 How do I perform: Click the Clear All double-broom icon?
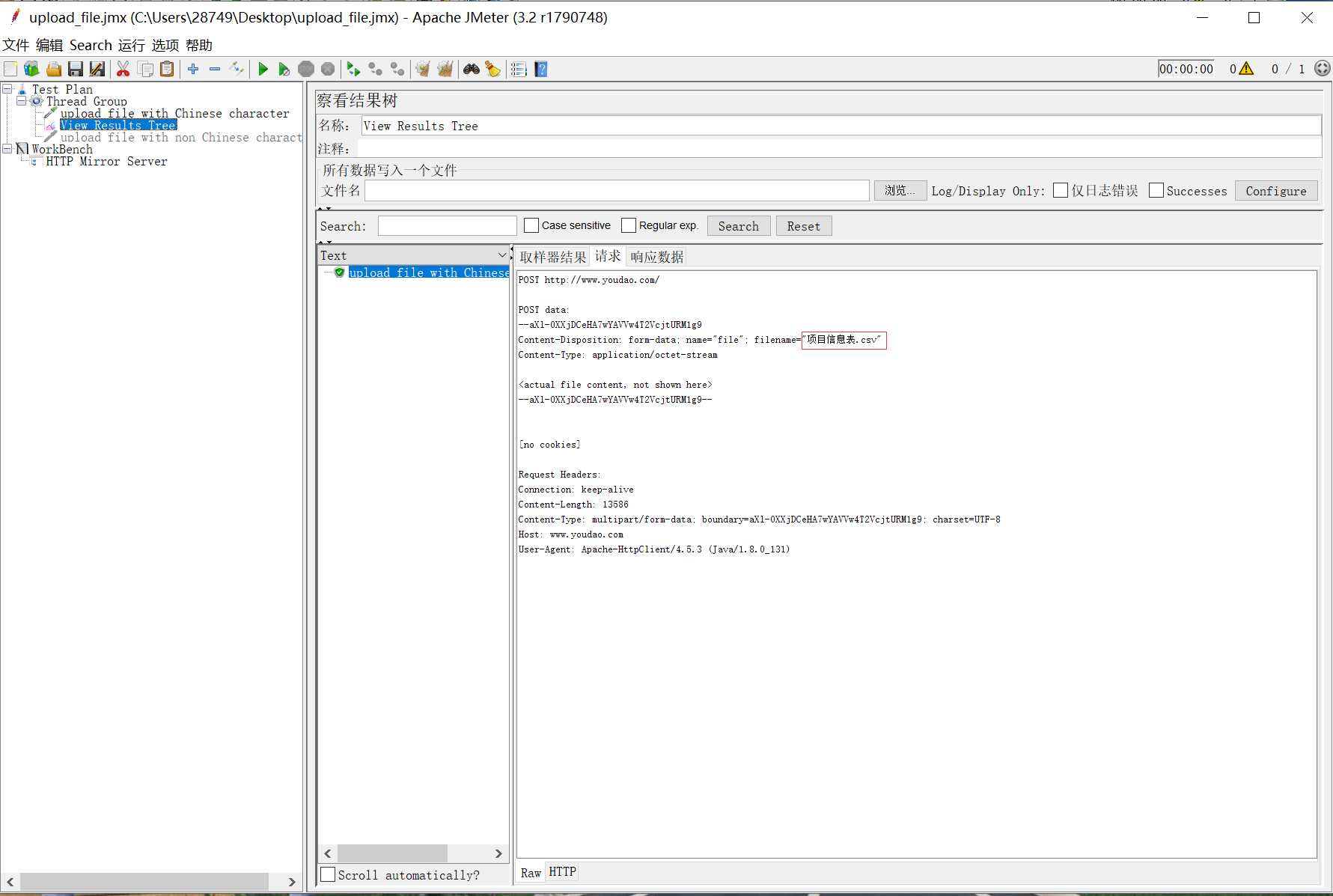tap(445, 70)
